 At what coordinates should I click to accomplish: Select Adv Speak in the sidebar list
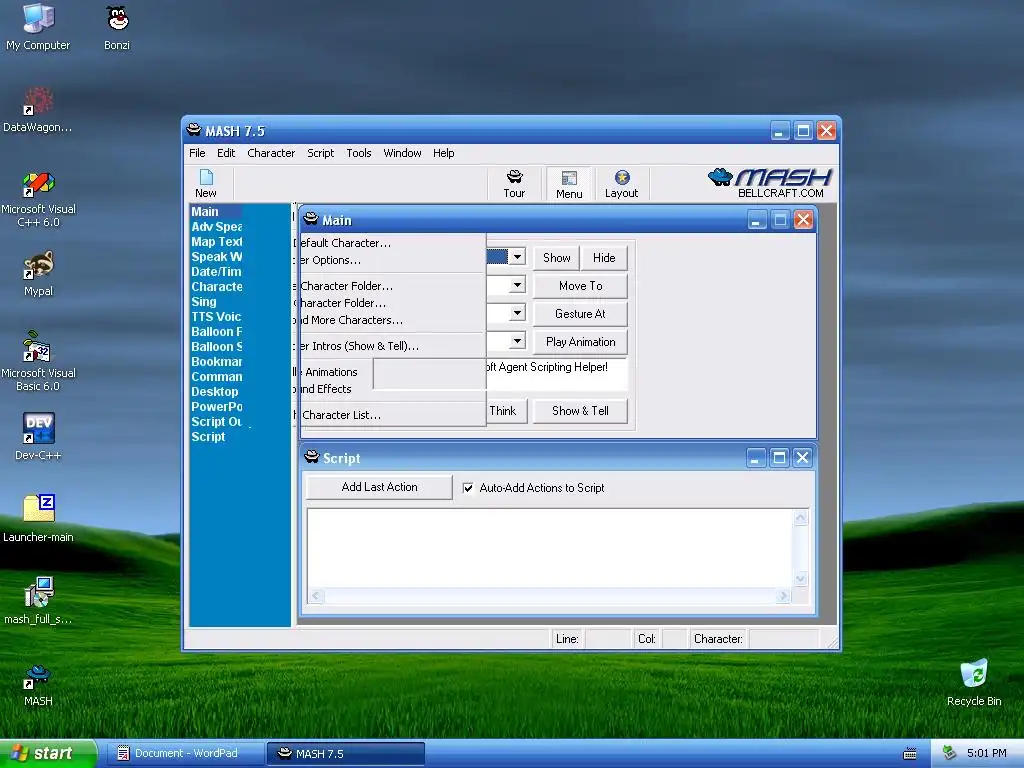(x=216, y=227)
